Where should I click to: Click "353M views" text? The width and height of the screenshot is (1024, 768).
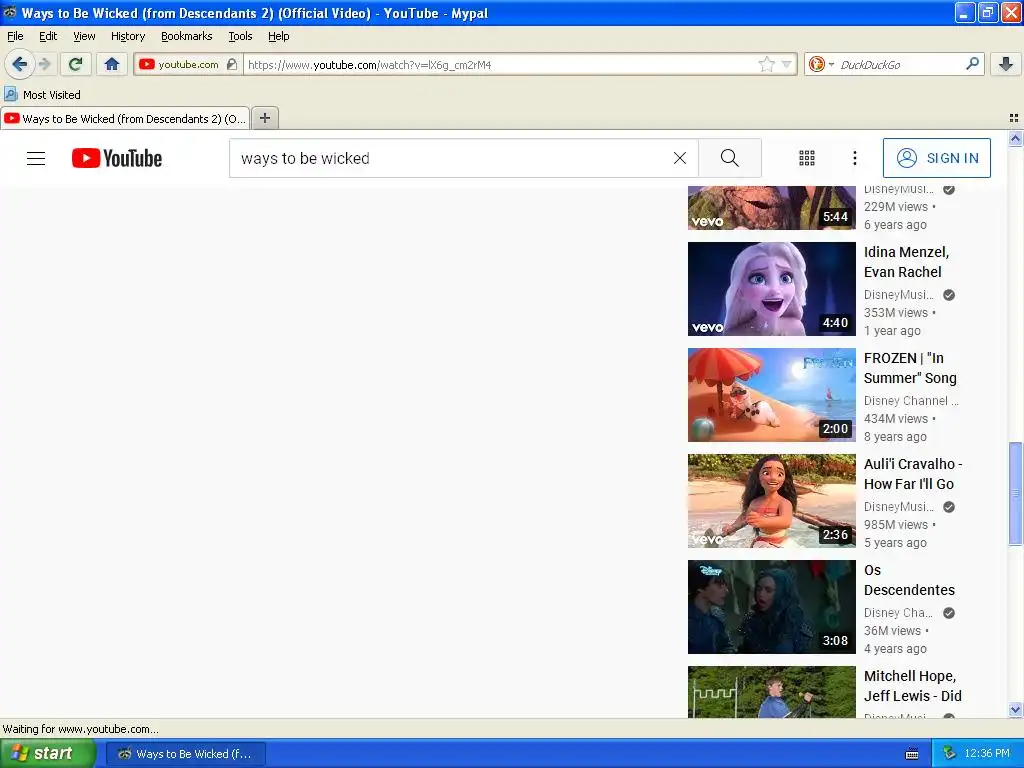[x=895, y=312]
